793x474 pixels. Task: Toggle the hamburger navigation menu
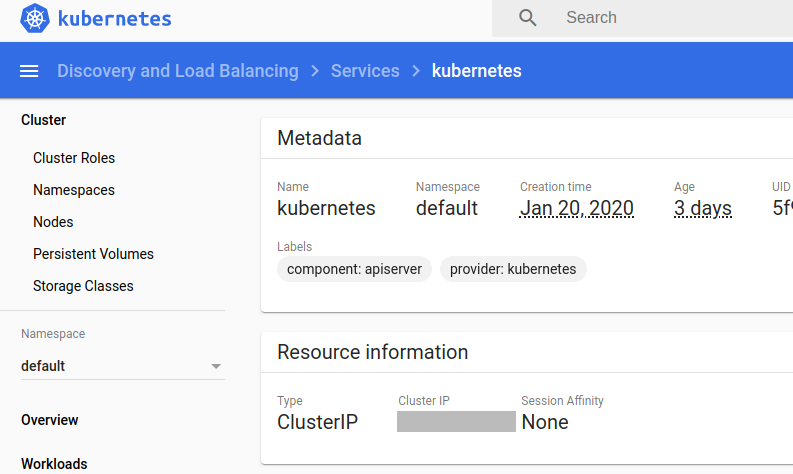30,71
